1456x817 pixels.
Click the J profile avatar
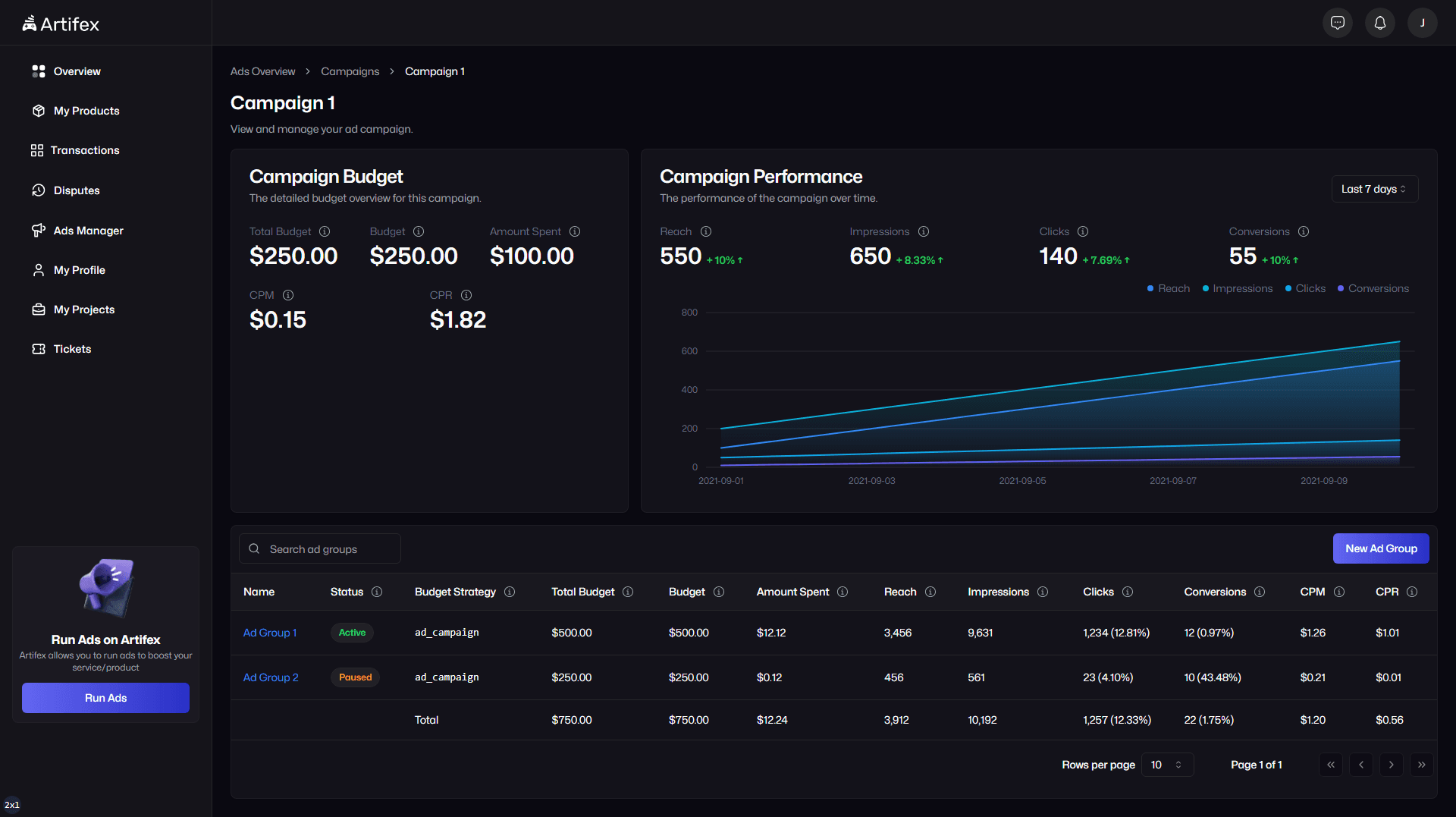click(x=1423, y=22)
